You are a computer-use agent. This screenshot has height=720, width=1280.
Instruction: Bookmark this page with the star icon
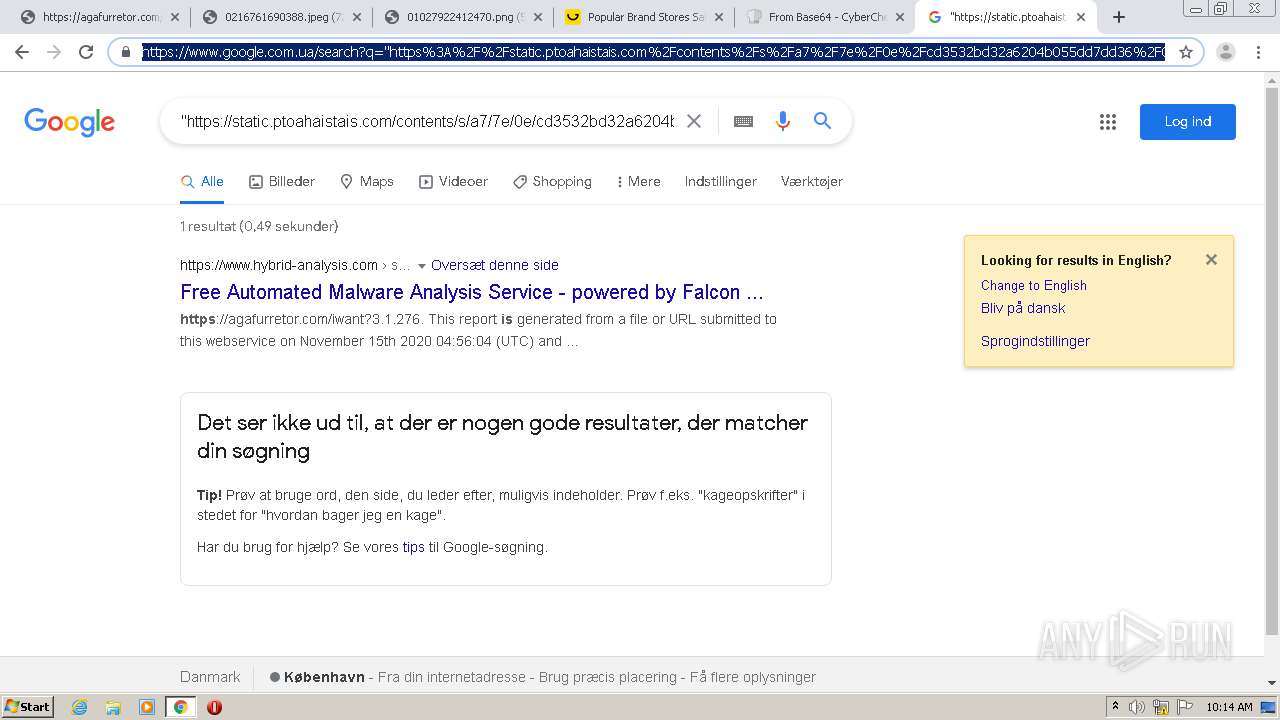(x=1186, y=52)
